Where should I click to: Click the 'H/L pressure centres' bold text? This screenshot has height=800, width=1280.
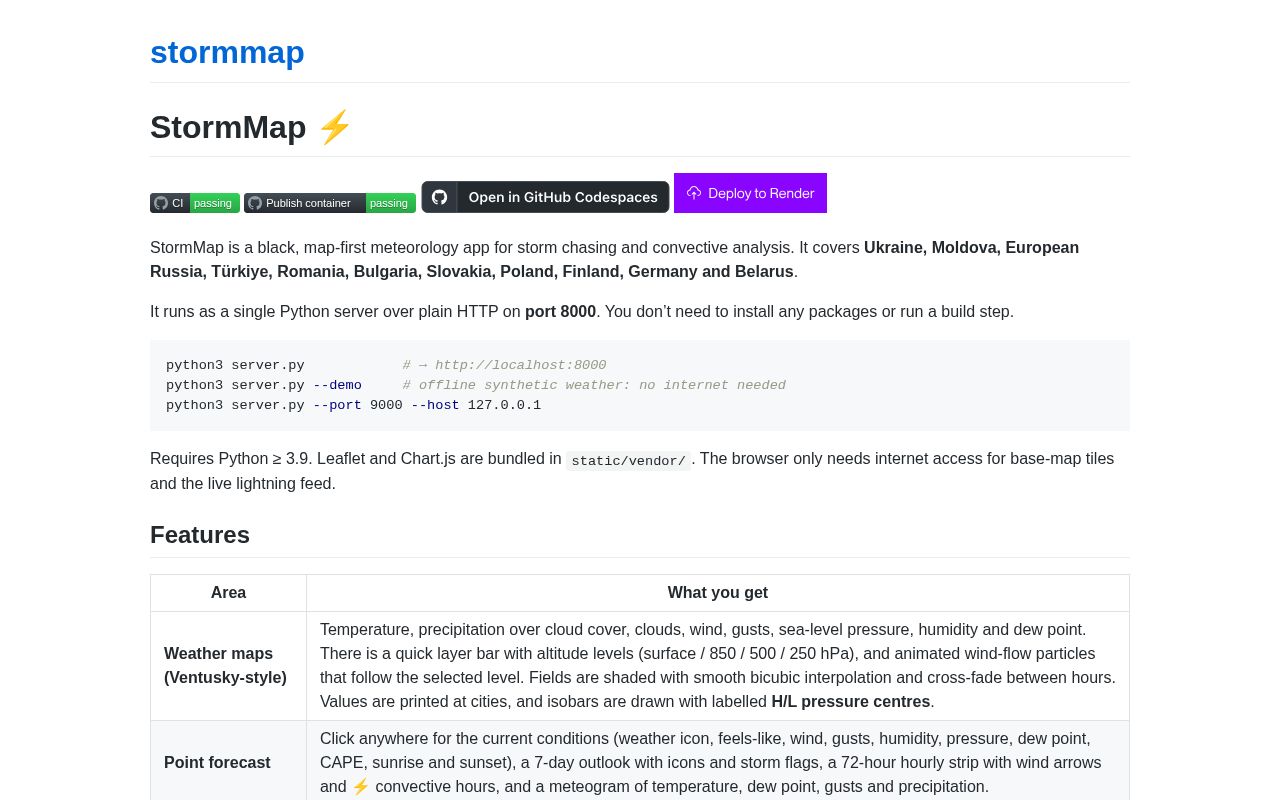coord(851,702)
